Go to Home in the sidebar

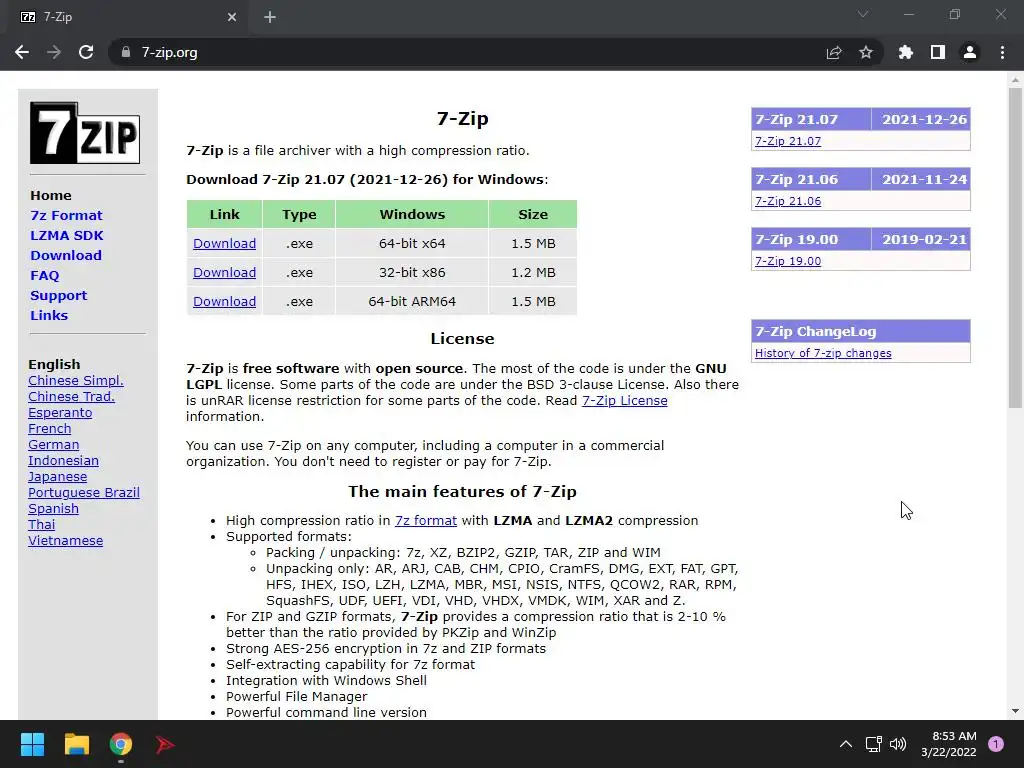[51, 195]
